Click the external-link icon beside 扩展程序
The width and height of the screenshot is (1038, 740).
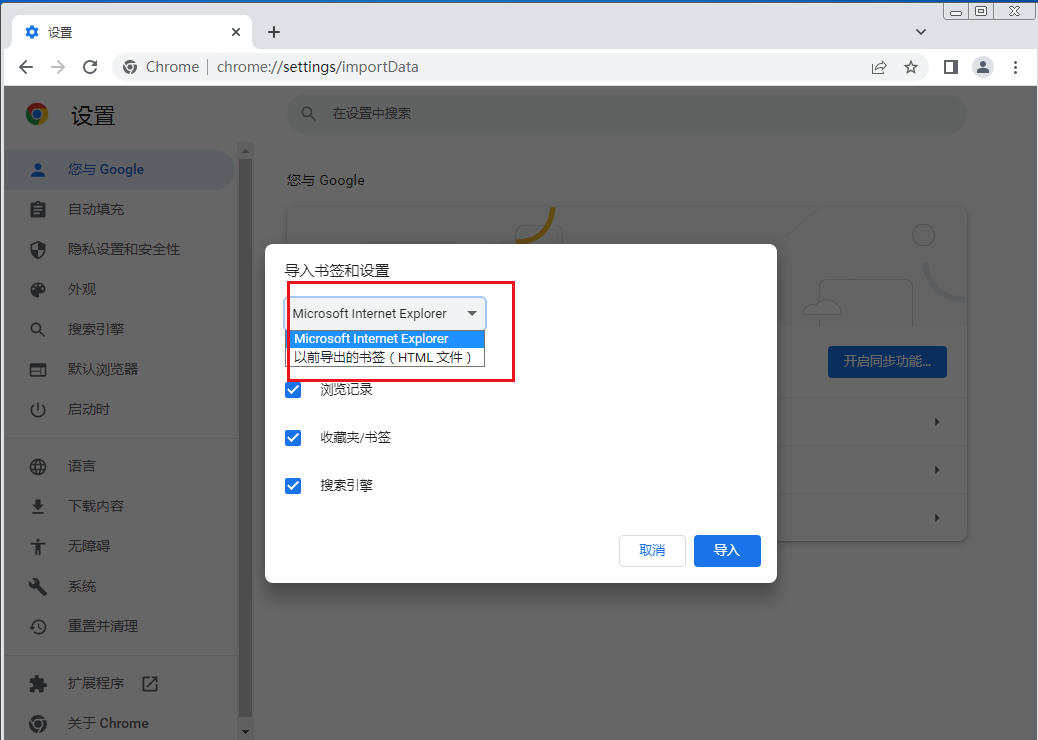pyautogui.click(x=150, y=684)
